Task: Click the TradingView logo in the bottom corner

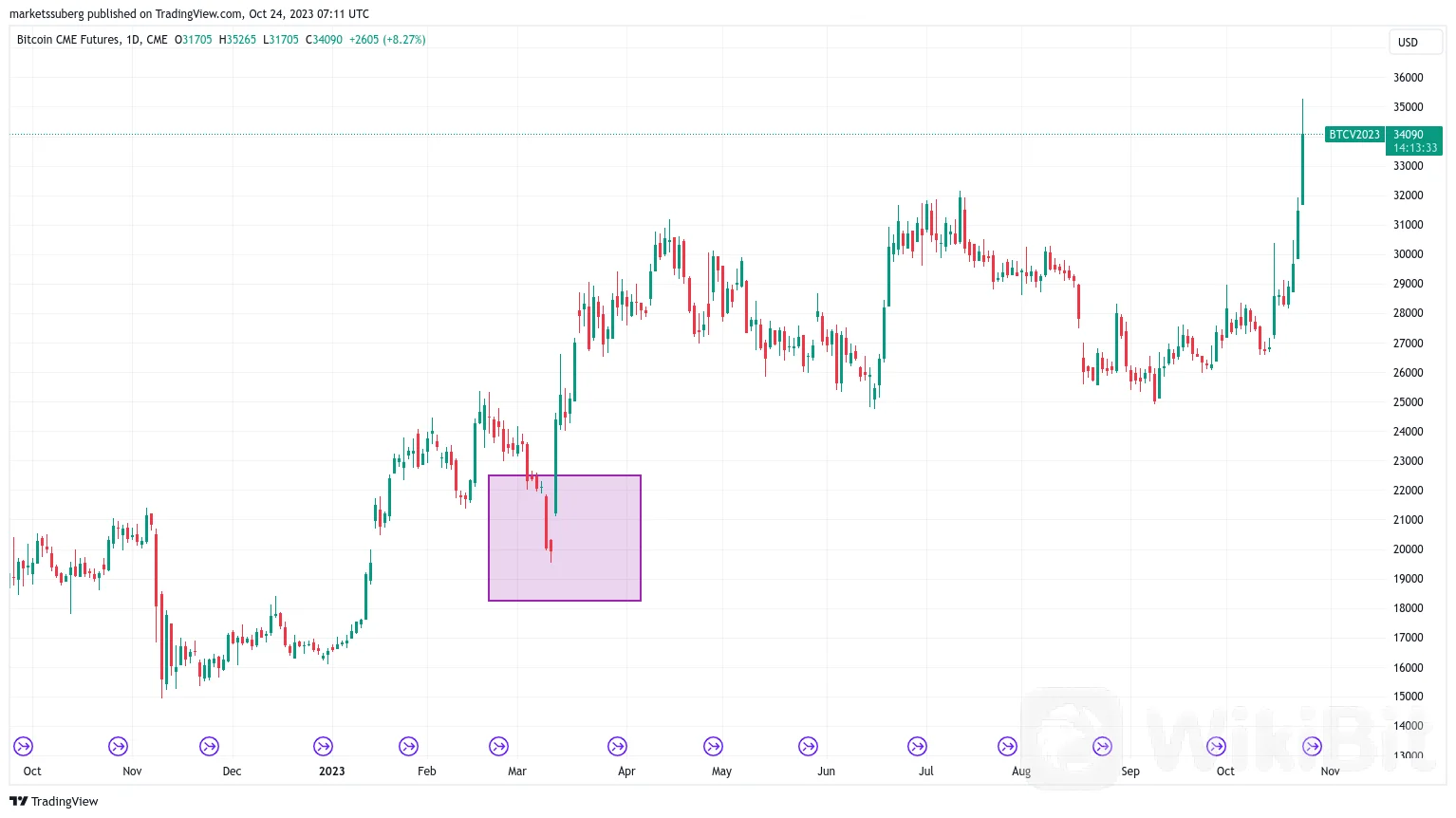Action: click(54, 801)
